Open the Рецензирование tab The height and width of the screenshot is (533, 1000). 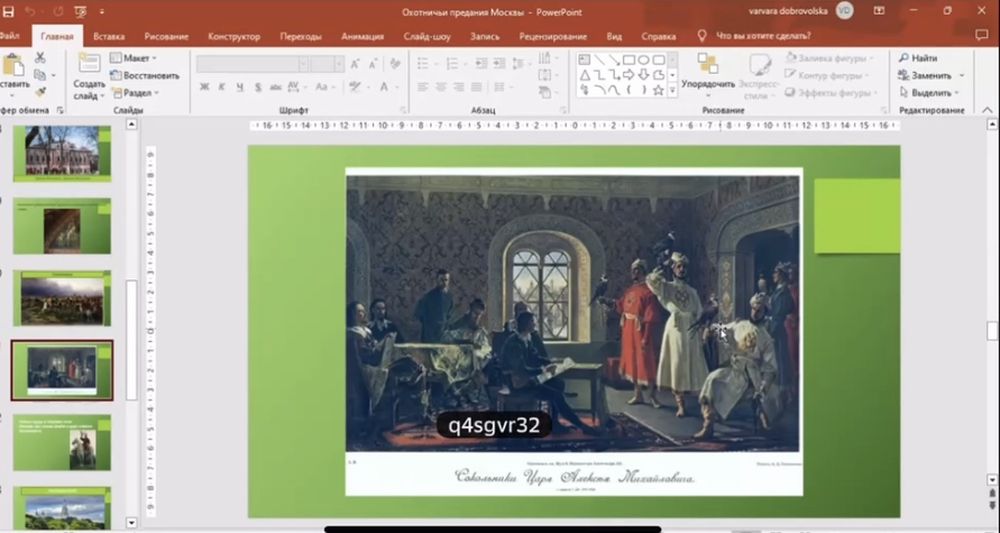click(x=553, y=36)
